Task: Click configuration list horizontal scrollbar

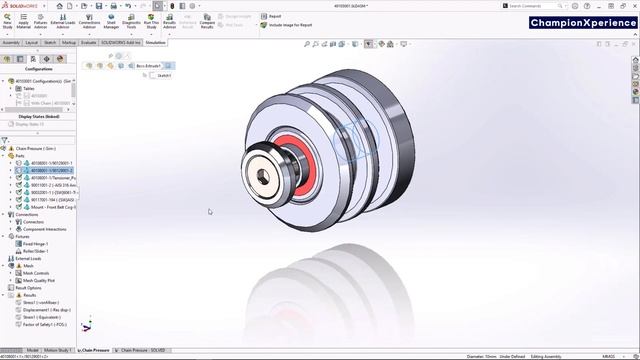Action: (x=35, y=110)
